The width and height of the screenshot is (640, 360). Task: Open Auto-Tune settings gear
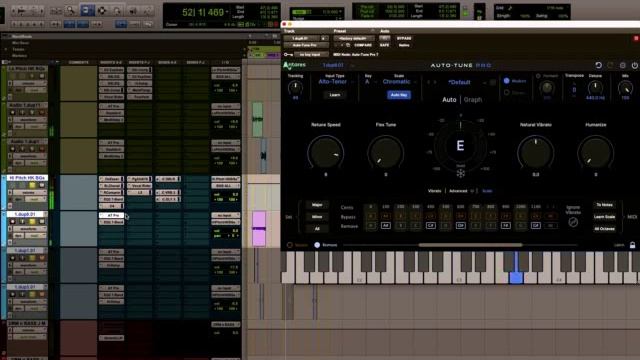[622, 65]
